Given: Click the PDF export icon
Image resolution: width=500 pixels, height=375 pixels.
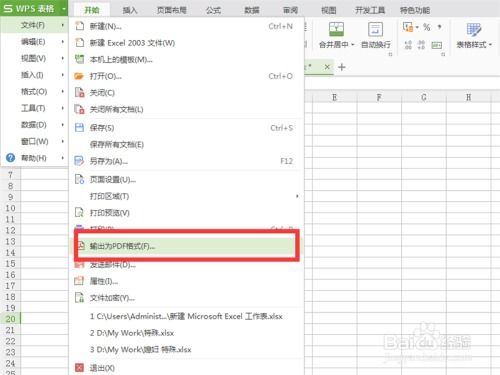Looking at the screenshot, I should coord(81,246).
